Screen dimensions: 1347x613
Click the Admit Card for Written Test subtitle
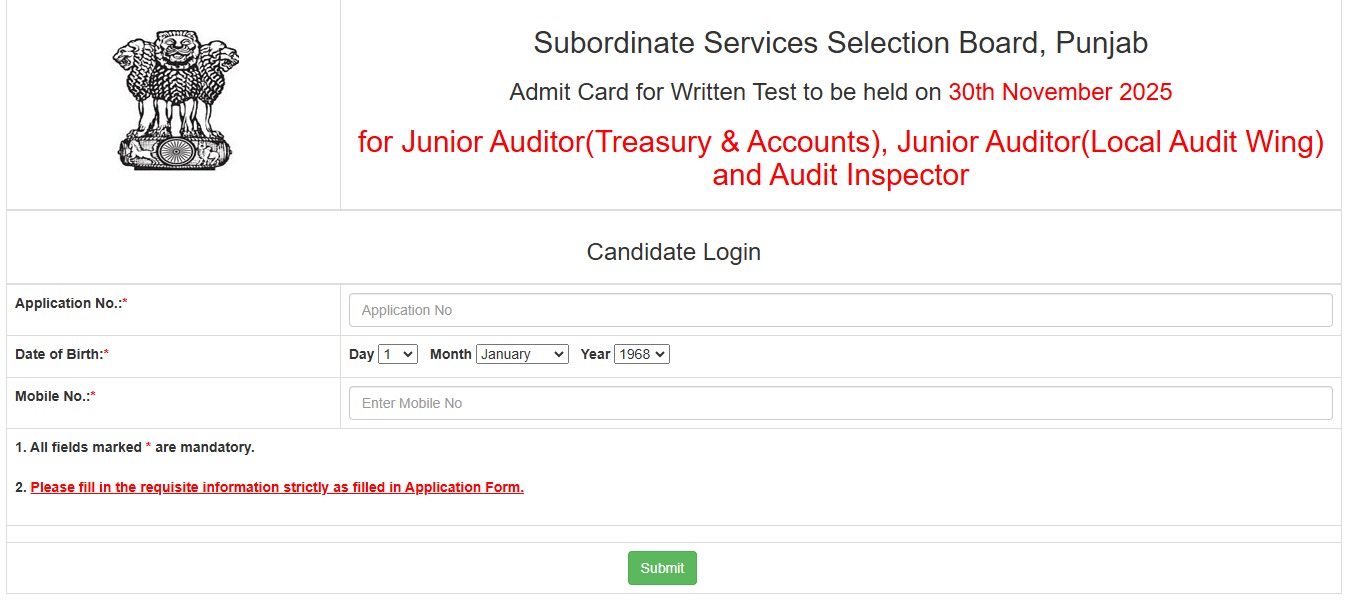[726, 91]
